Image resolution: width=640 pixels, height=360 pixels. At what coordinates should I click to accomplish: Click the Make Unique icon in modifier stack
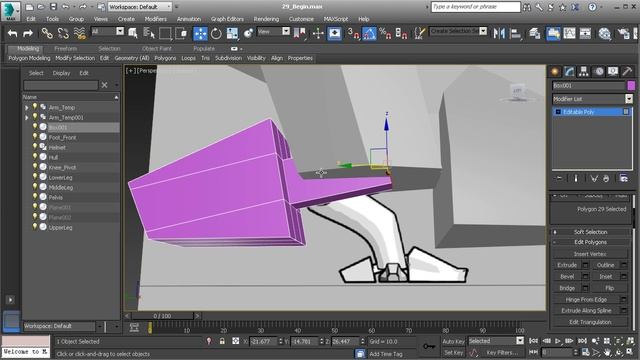coord(594,178)
